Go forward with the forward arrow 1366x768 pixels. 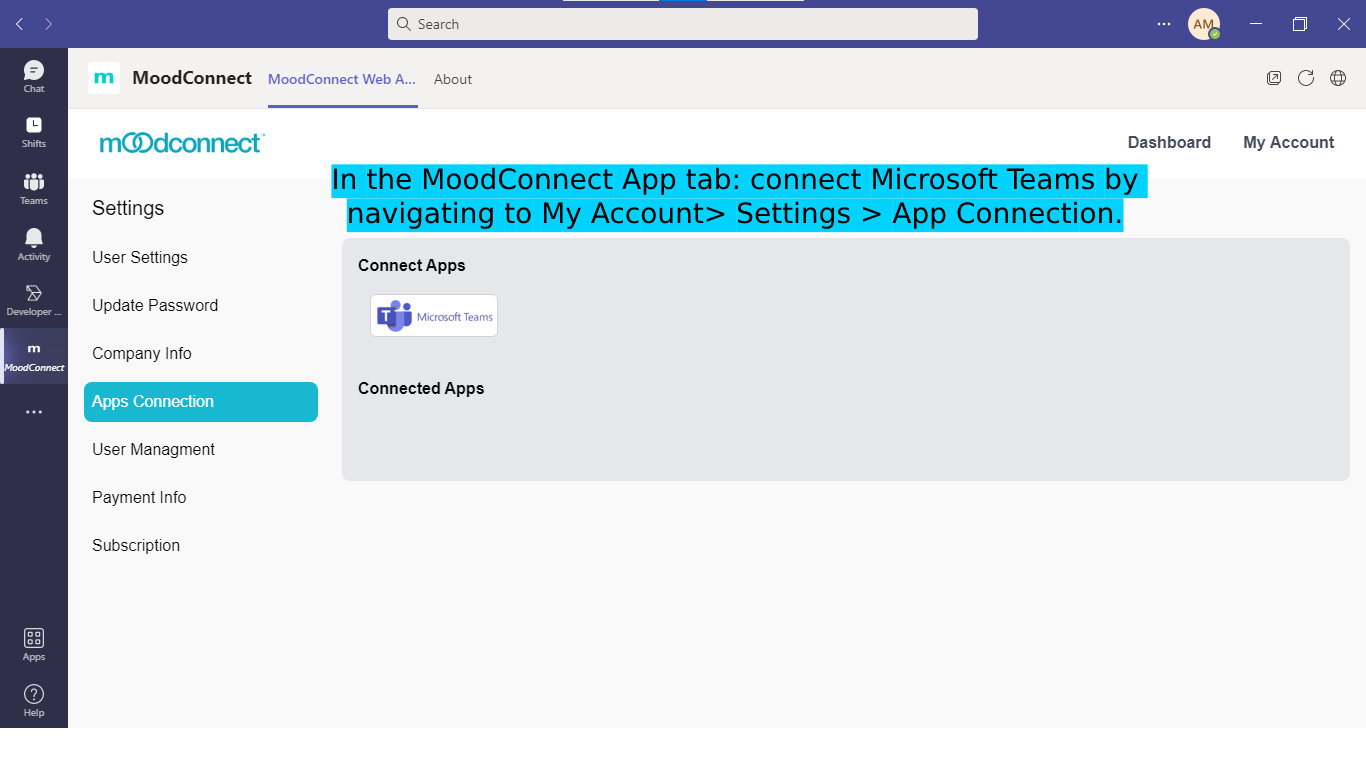point(49,24)
